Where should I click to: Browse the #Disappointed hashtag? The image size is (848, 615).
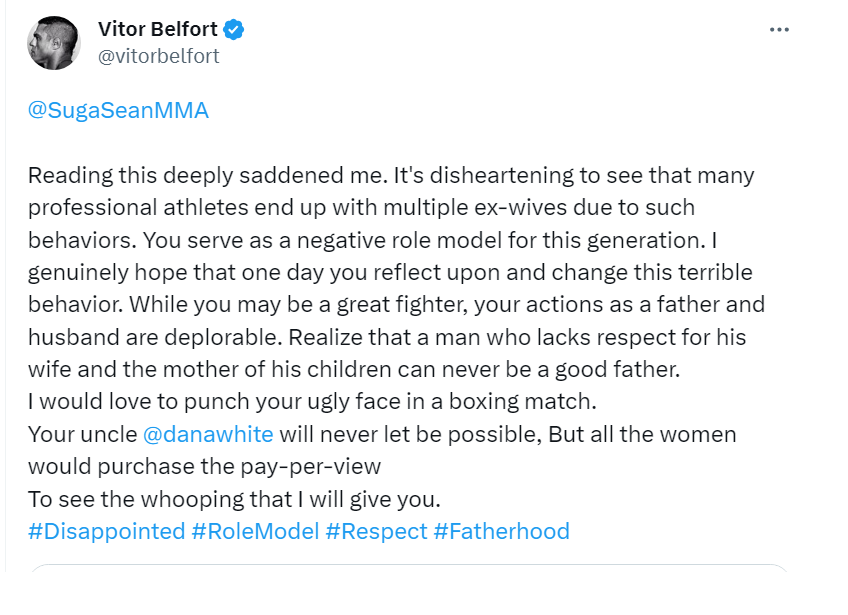[106, 531]
